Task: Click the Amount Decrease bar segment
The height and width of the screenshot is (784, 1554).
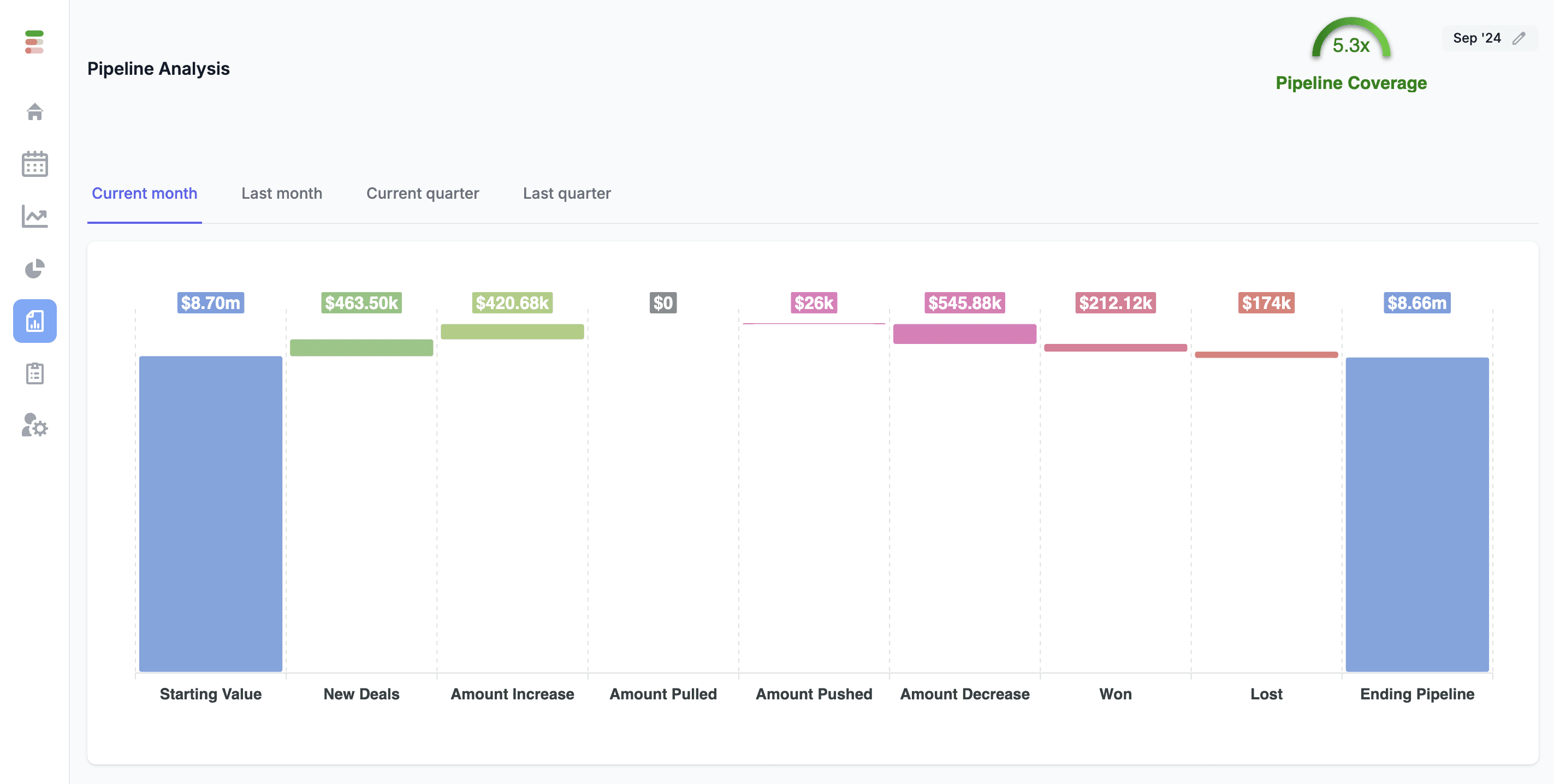Action: coord(964,339)
